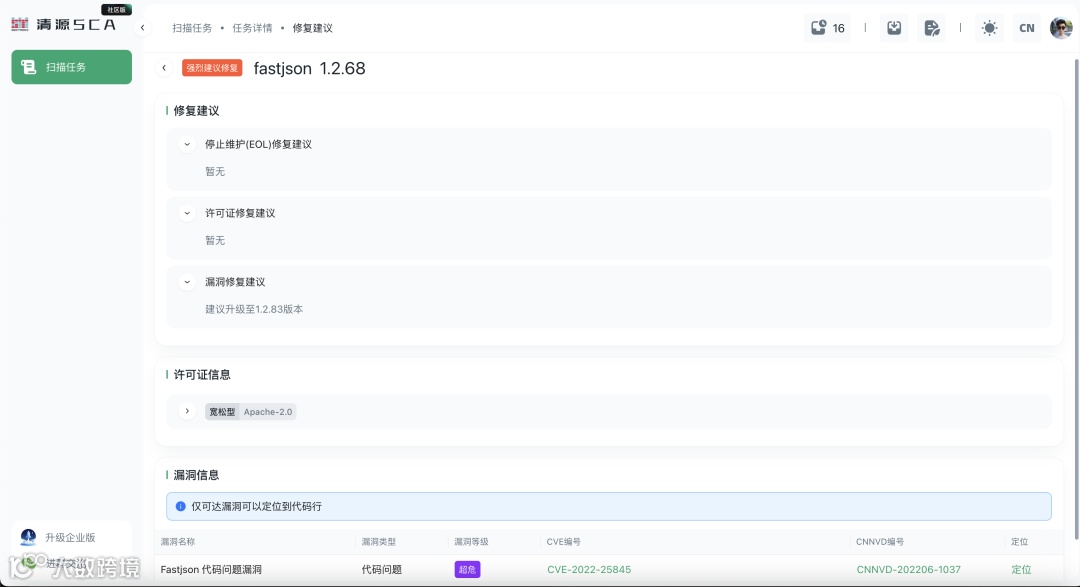The image size is (1080, 587).
Task: Switch language with CN button
Action: click(x=1026, y=28)
